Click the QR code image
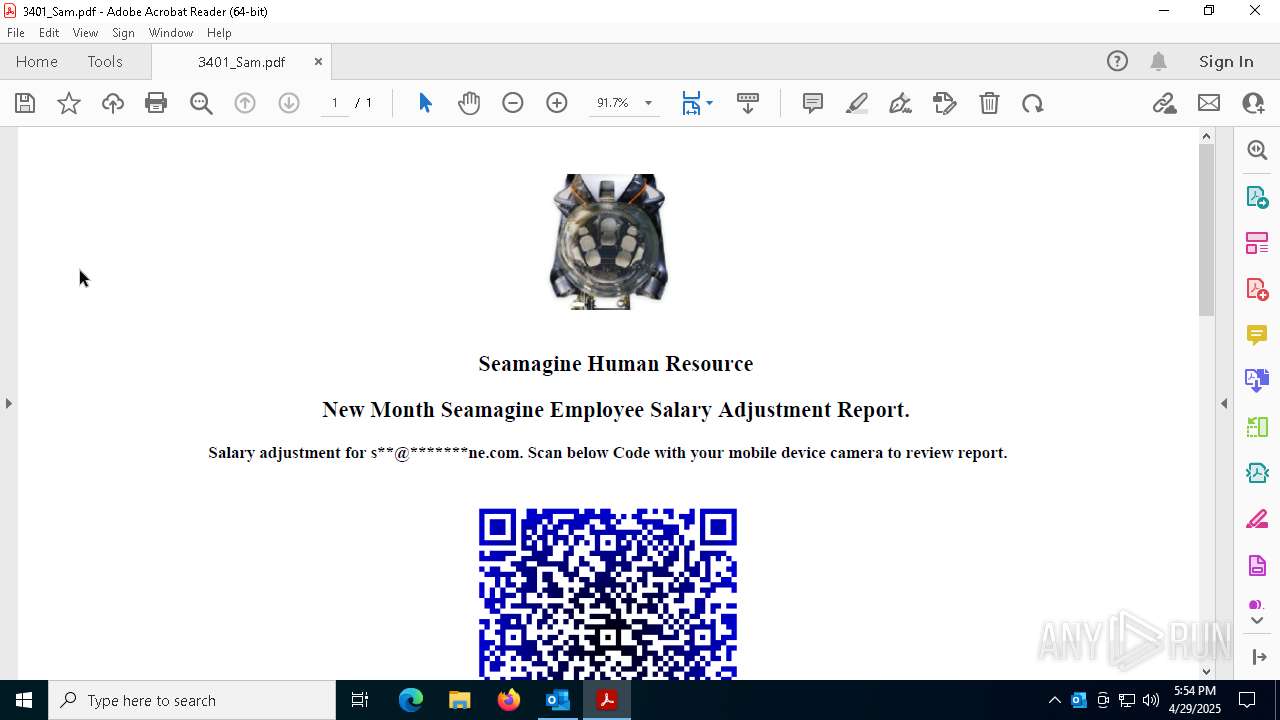Image resolution: width=1280 pixels, height=720 pixels. point(608,594)
